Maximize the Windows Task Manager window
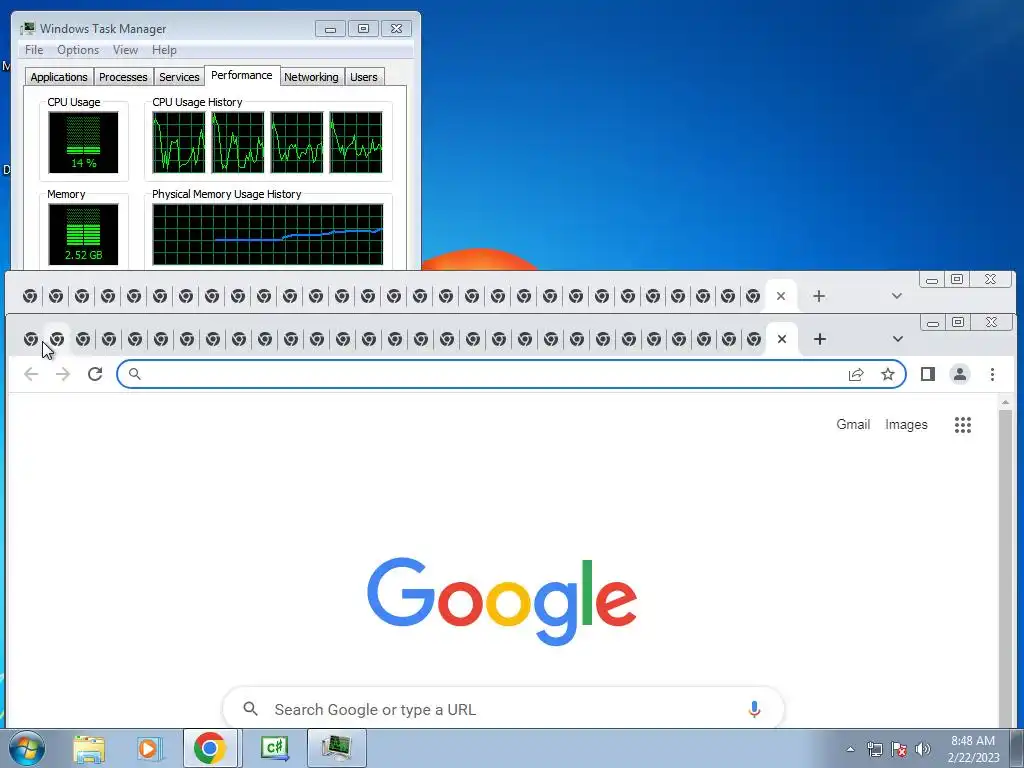 (363, 29)
